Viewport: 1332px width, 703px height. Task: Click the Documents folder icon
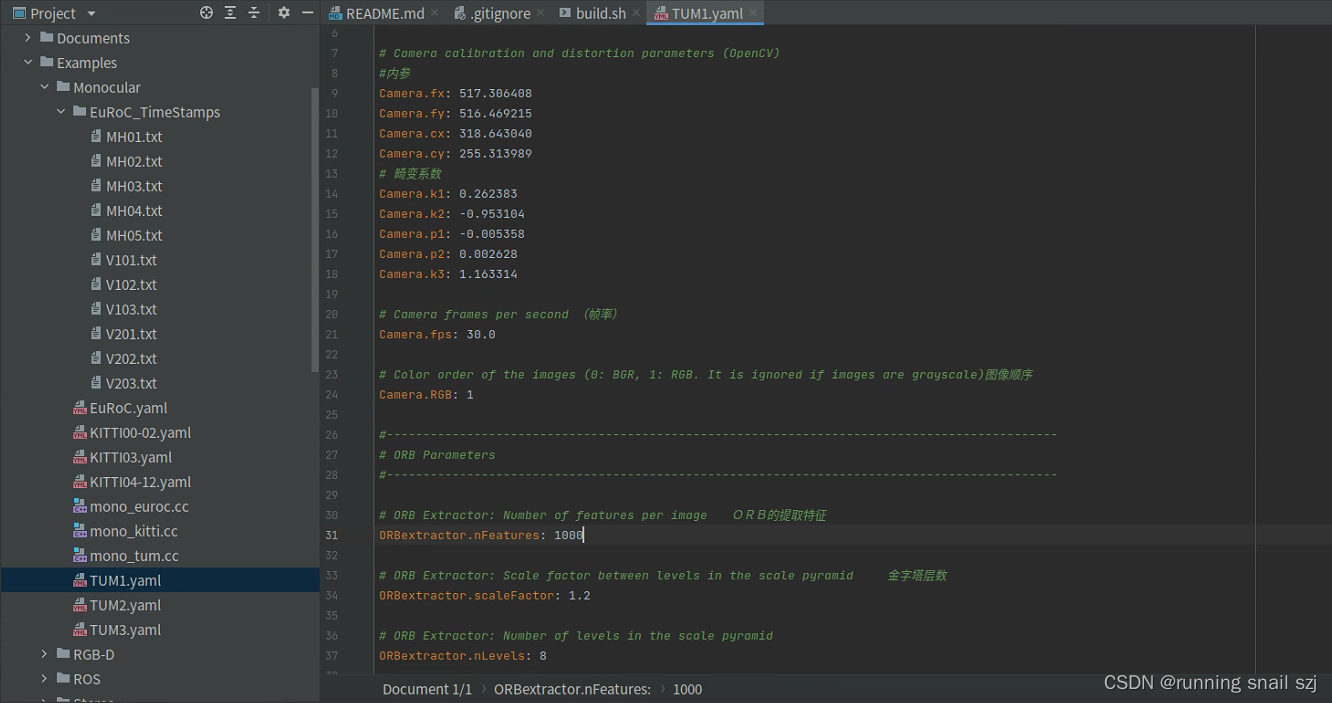tap(46, 38)
